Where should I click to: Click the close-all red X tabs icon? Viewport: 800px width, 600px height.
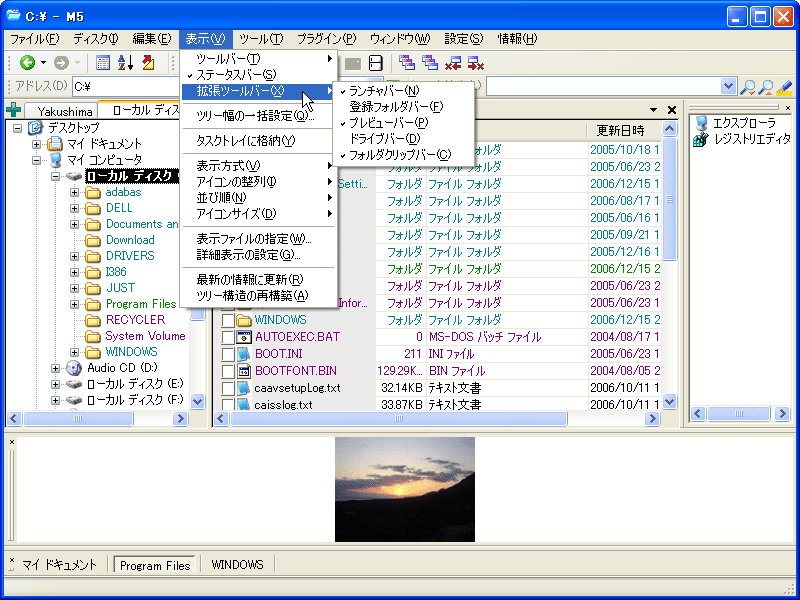pos(476,63)
